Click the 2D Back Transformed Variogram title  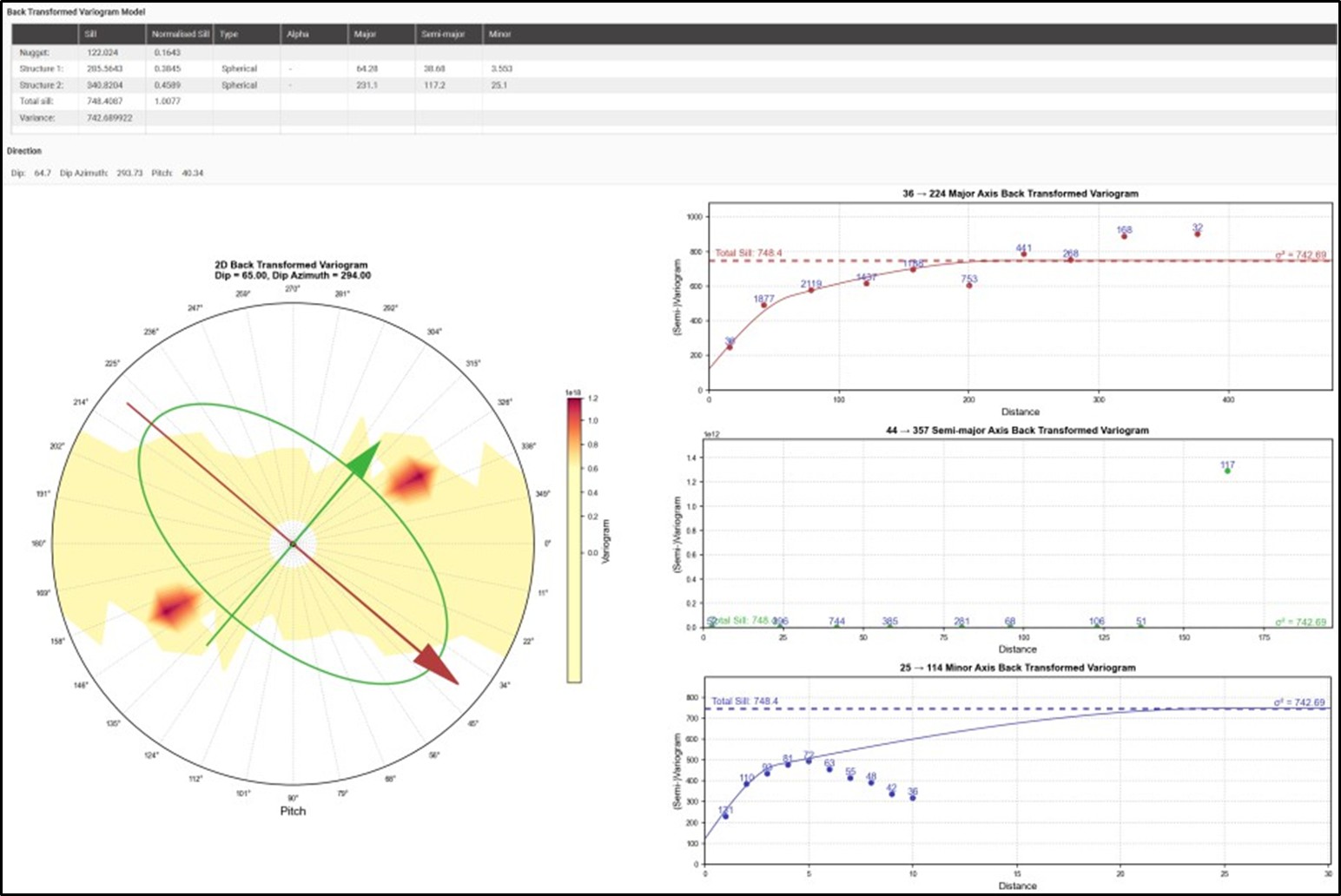click(x=292, y=270)
